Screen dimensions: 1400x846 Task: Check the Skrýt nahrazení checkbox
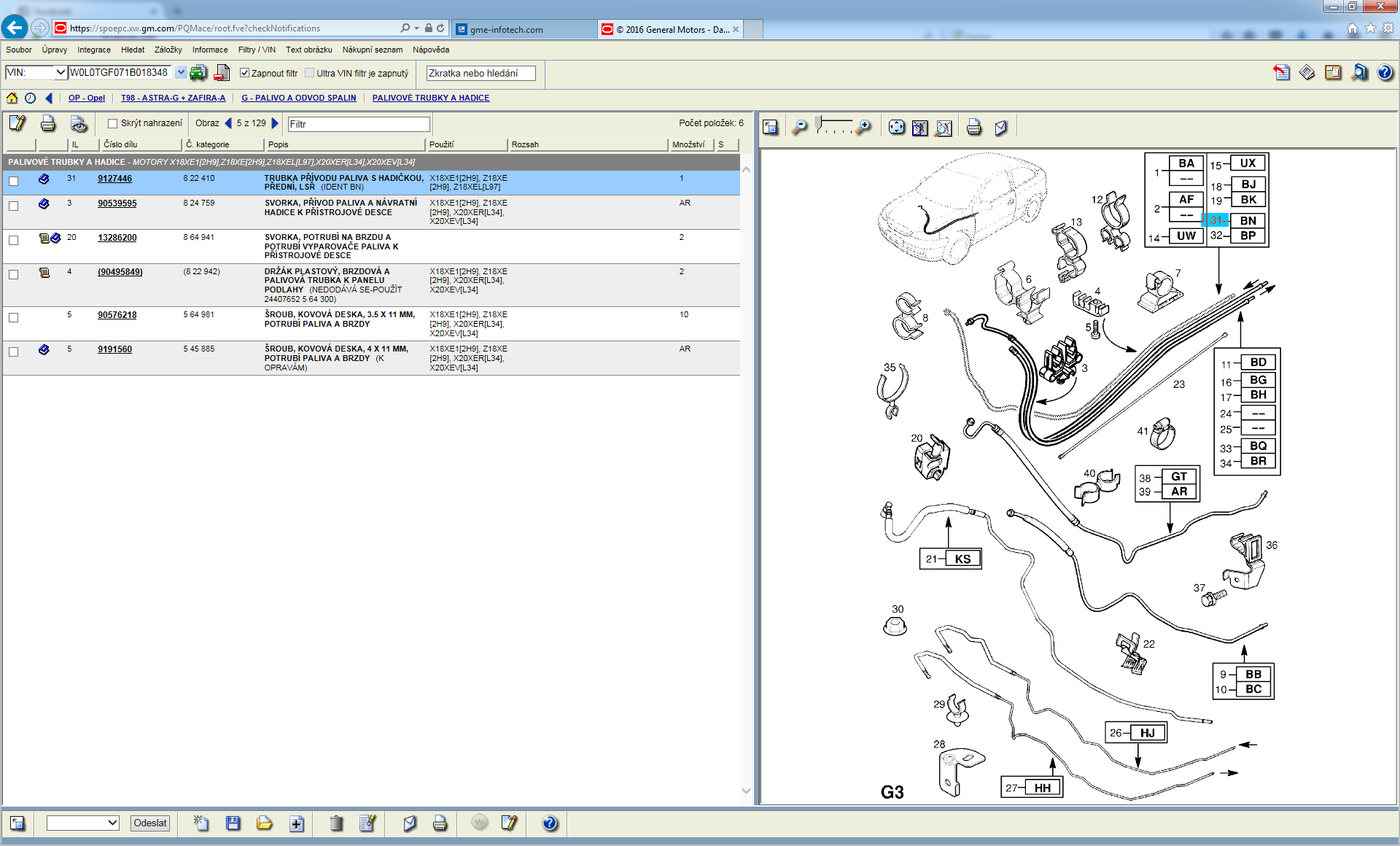pyautogui.click(x=112, y=123)
